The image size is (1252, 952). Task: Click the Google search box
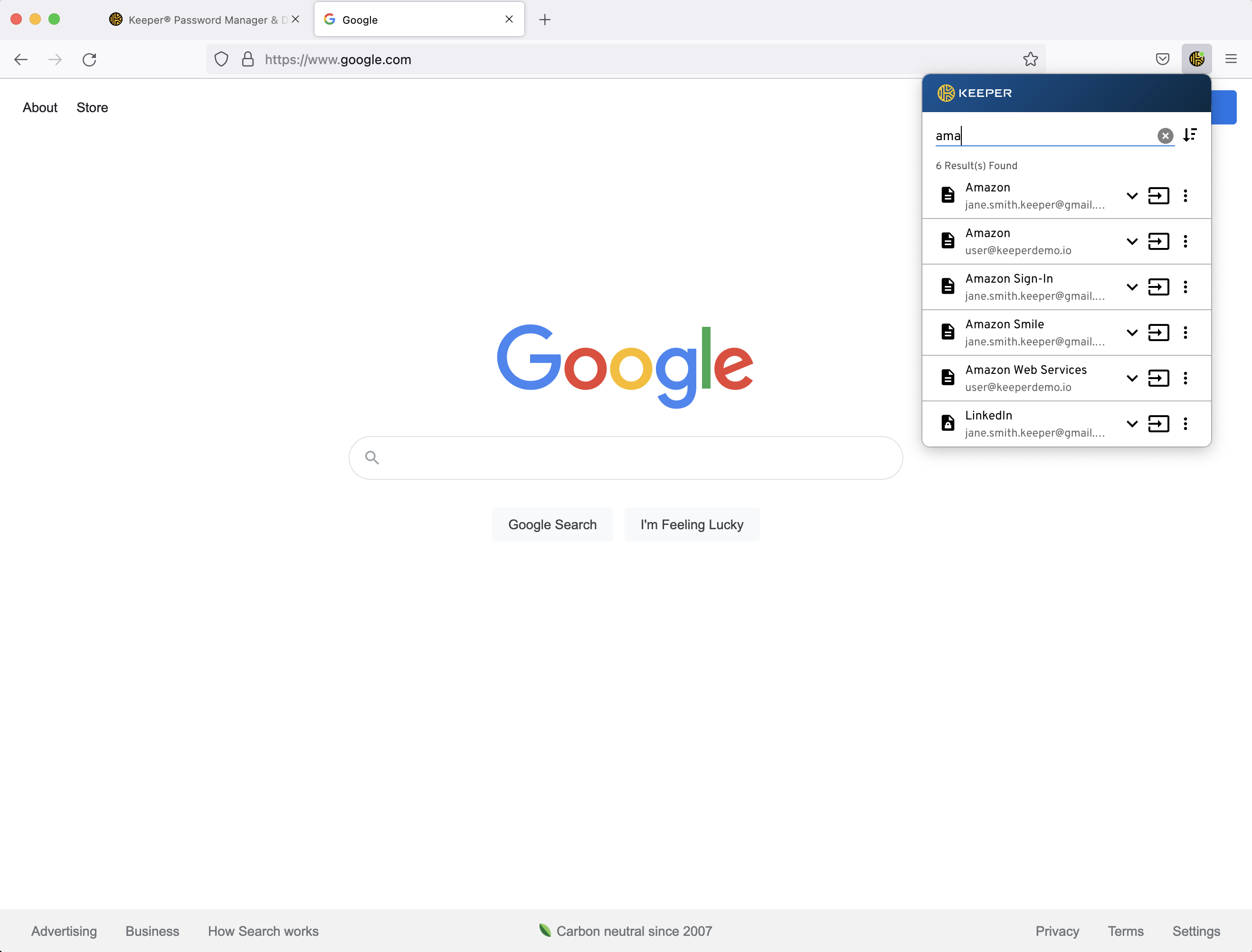point(626,458)
